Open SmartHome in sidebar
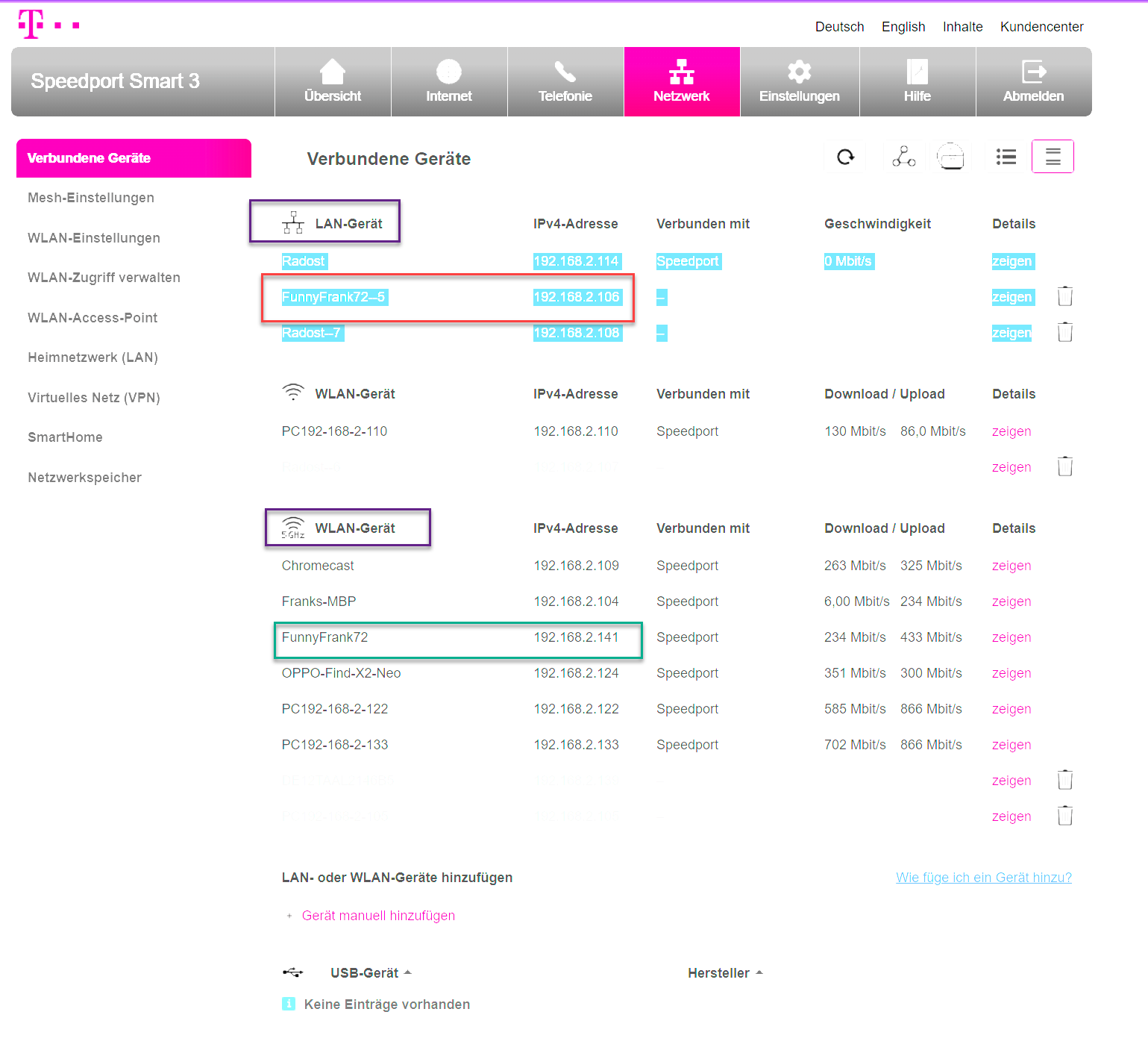Screen dimensions: 1148x1056 coord(65,437)
